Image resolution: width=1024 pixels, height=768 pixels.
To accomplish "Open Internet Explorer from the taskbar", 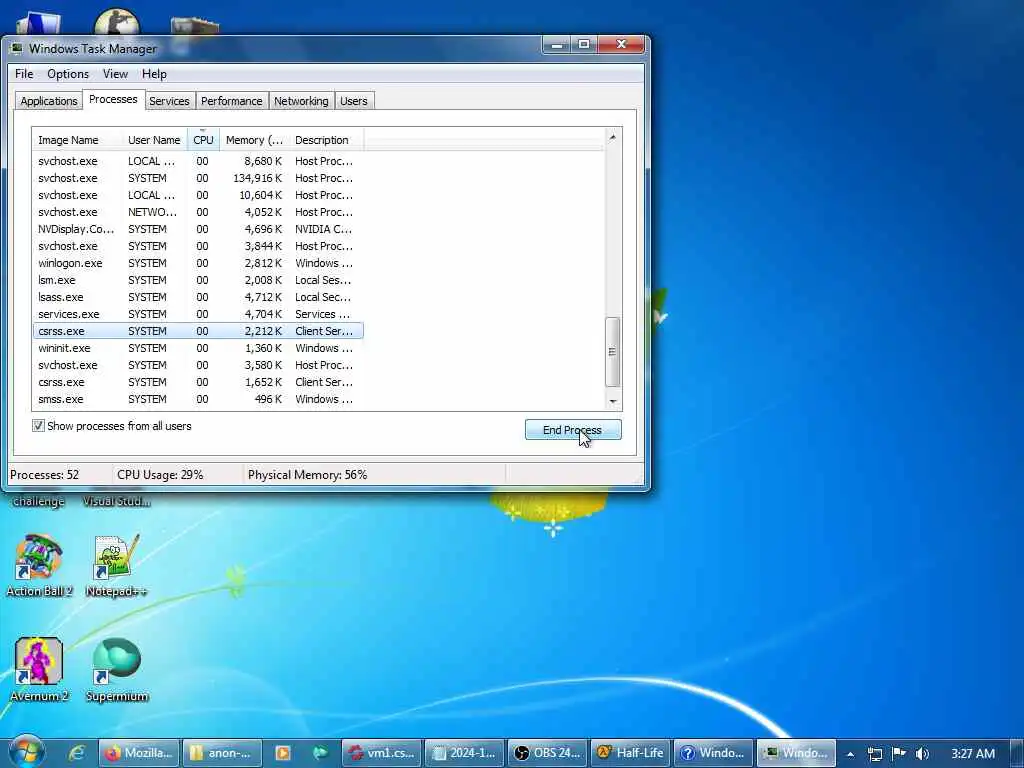I will [76, 753].
